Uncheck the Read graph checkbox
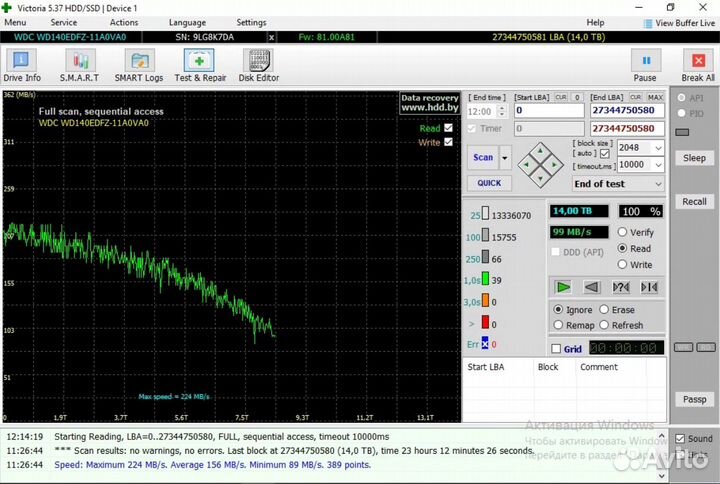The height and width of the screenshot is (484, 720). pos(448,128)
